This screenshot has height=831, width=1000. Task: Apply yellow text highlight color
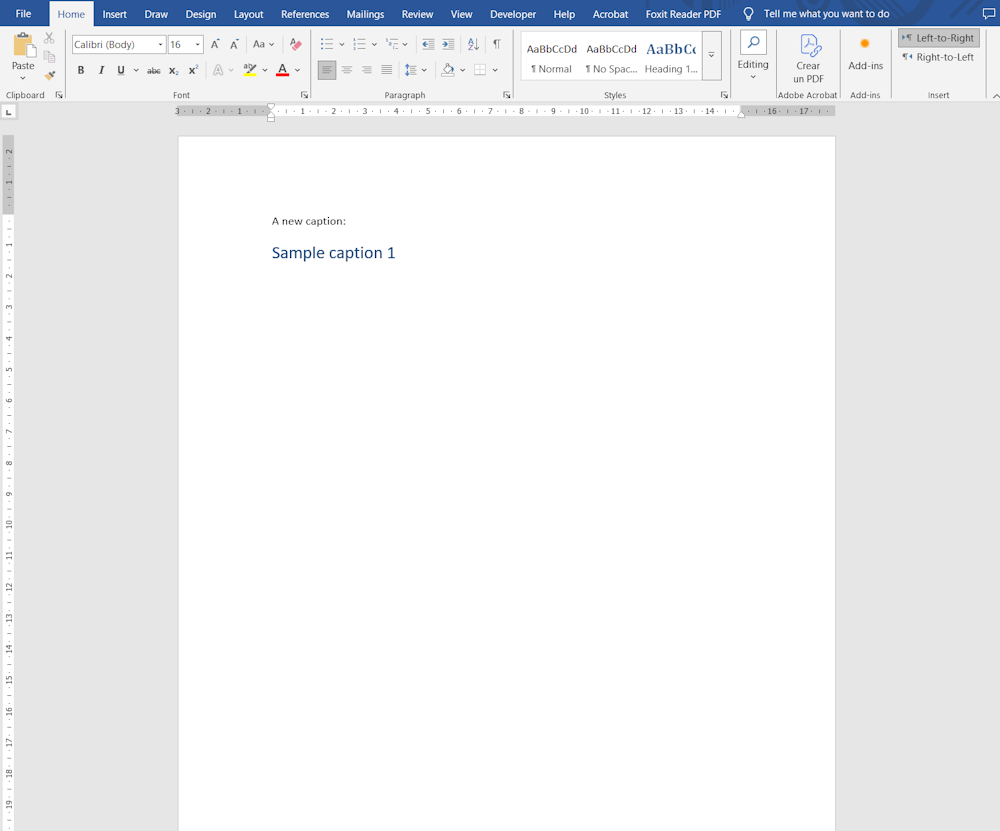(x=250, y=70)
